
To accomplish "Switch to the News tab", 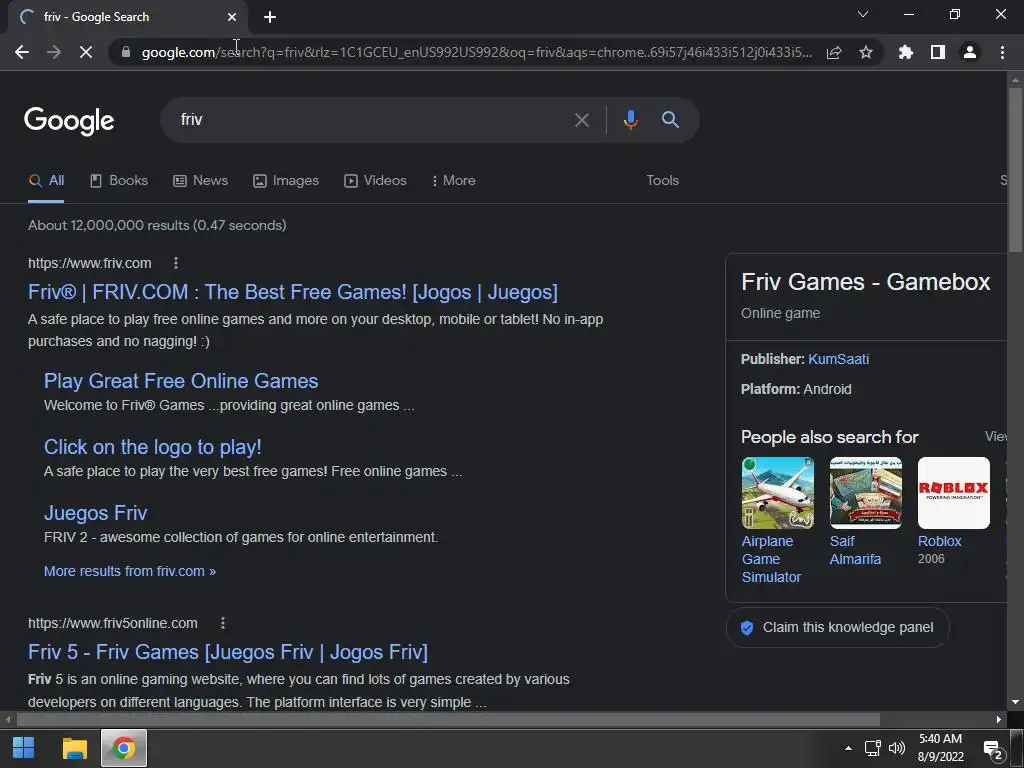I will pyautogui.click(x=200, y=181).
